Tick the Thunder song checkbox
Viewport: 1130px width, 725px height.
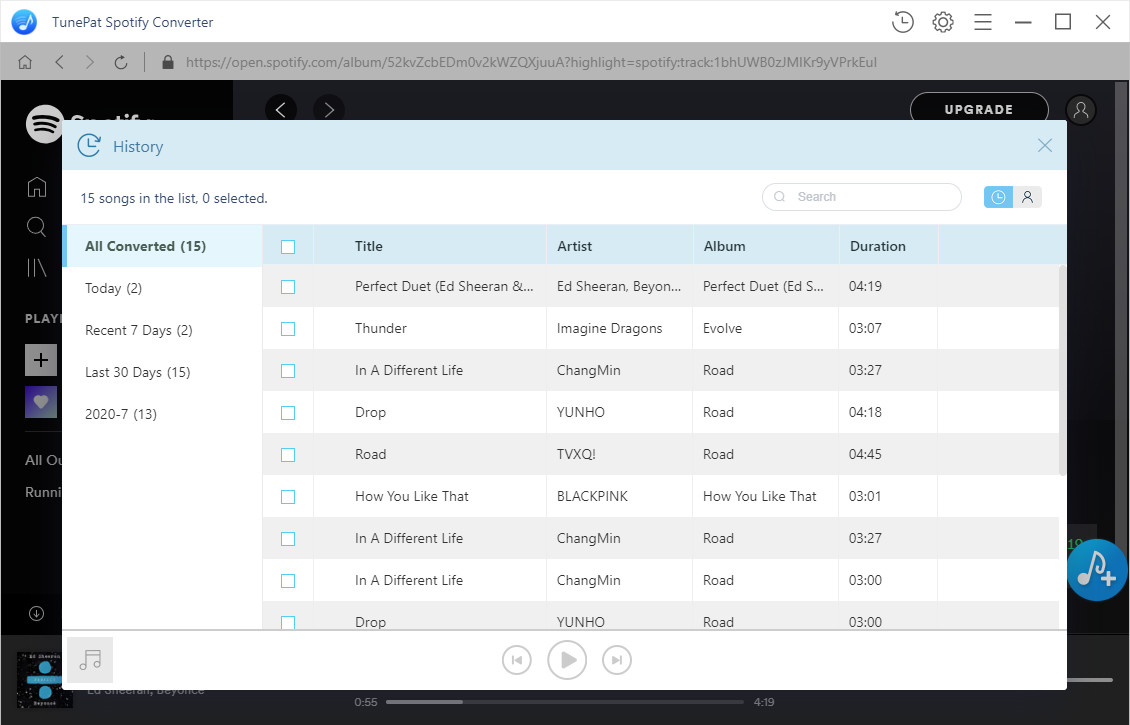[288, 329]
